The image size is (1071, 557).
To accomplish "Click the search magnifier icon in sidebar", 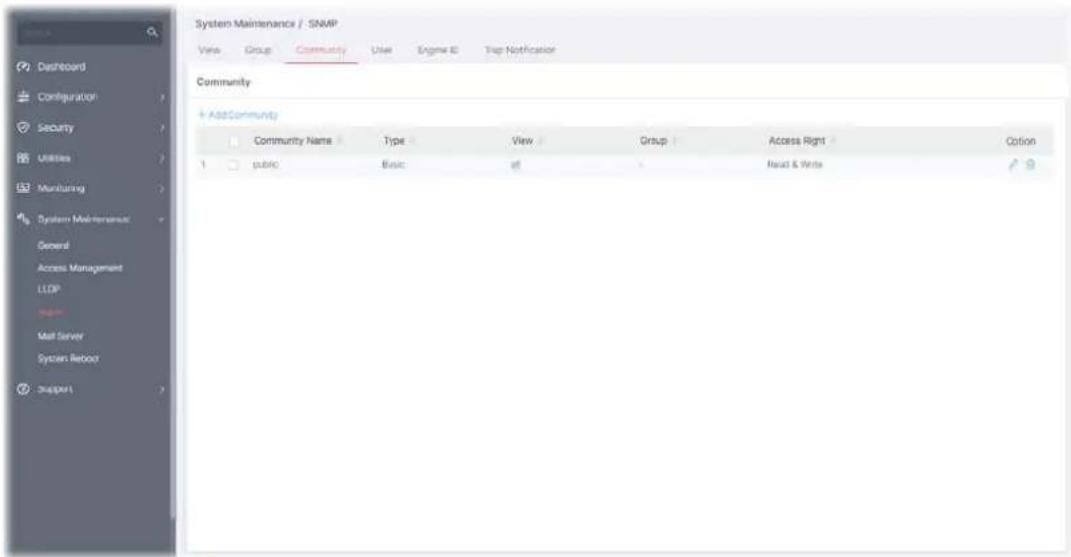I will click(x=152, y=32).
